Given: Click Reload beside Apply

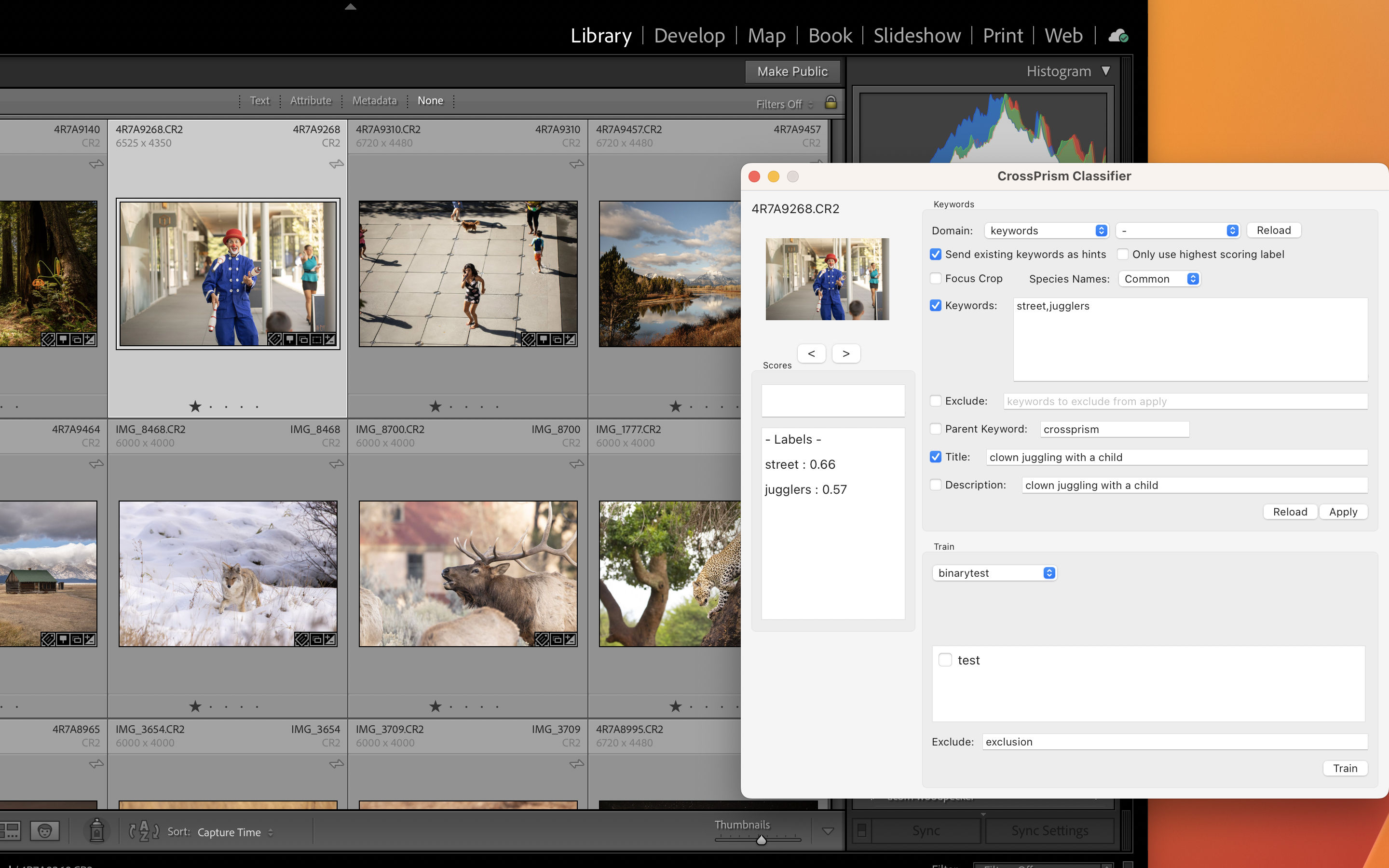Looking at the screenshot, I should coord(1290,512).
